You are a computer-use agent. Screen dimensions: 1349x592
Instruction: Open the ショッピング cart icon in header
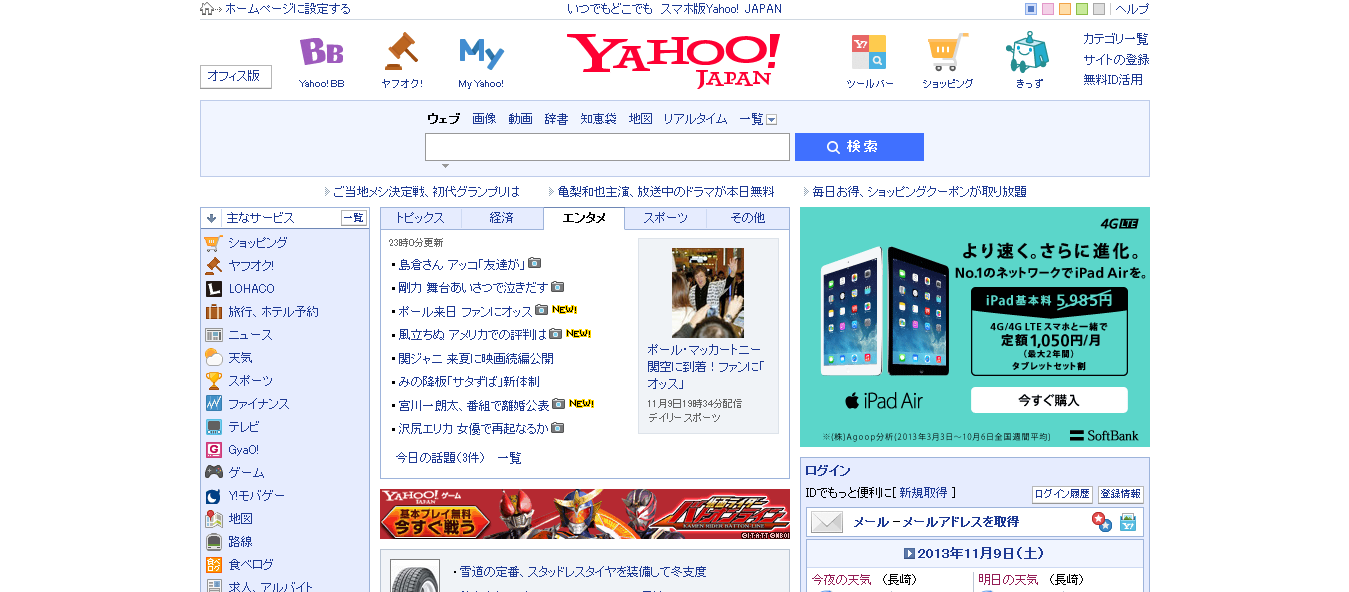coord(947,52)
